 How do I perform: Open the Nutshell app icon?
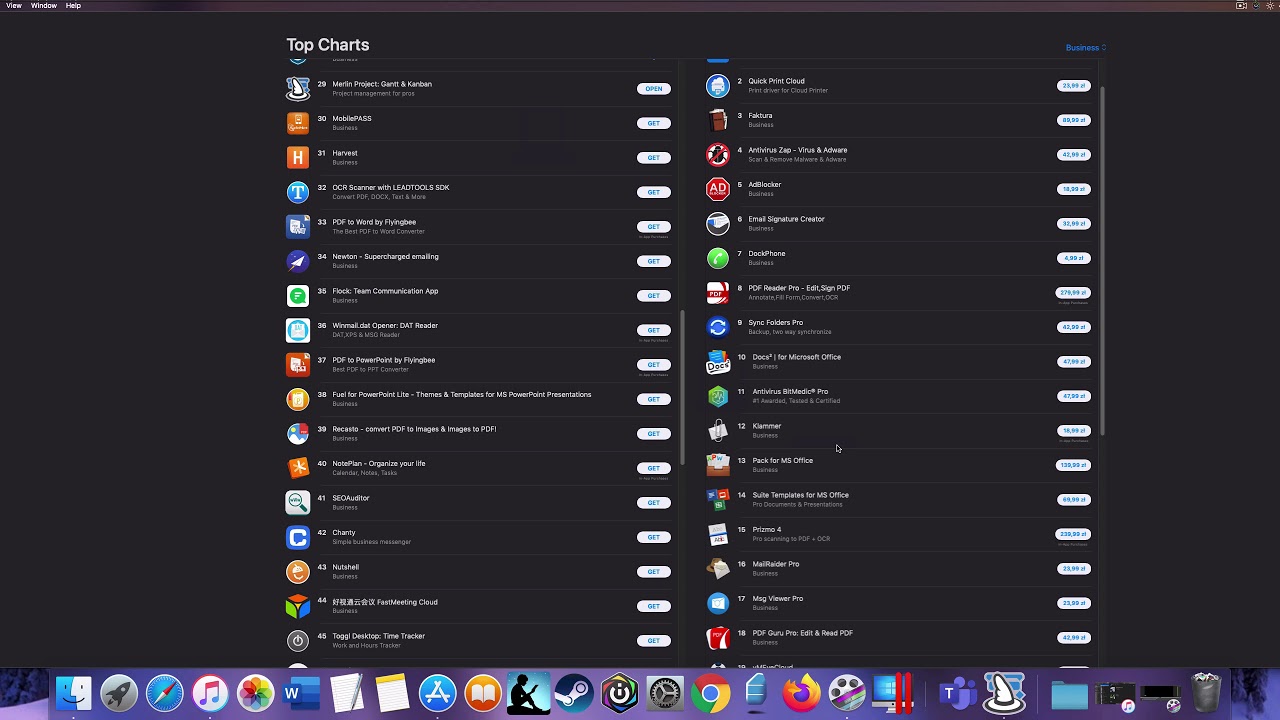tap(298, 571)
